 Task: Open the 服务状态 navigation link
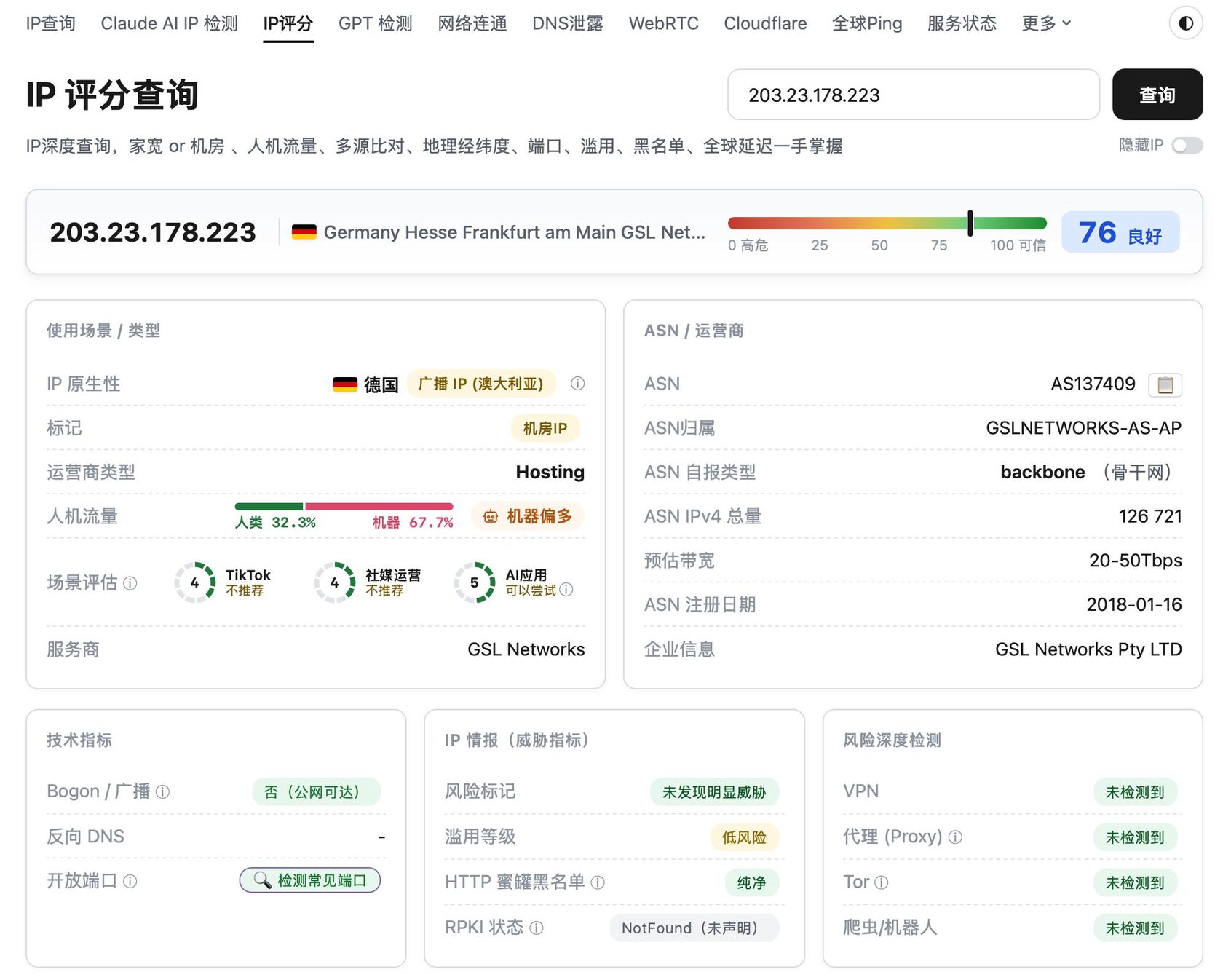962,23
